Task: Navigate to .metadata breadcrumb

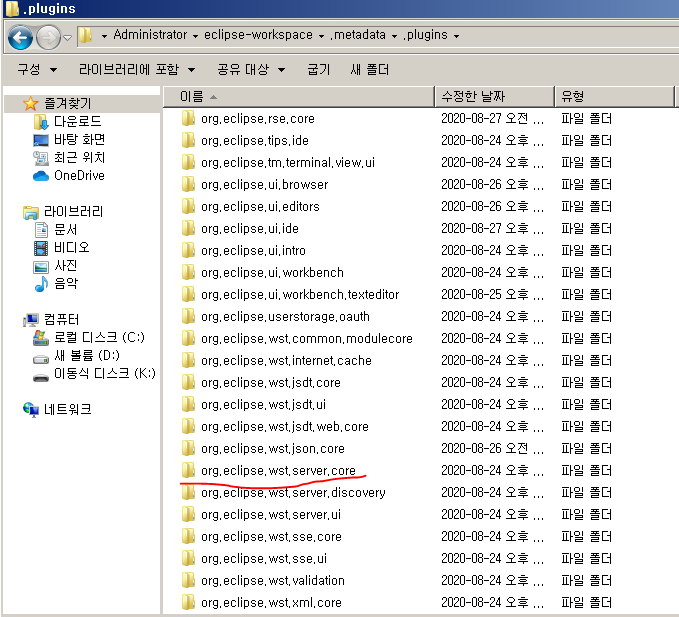Action: point(358,35)
